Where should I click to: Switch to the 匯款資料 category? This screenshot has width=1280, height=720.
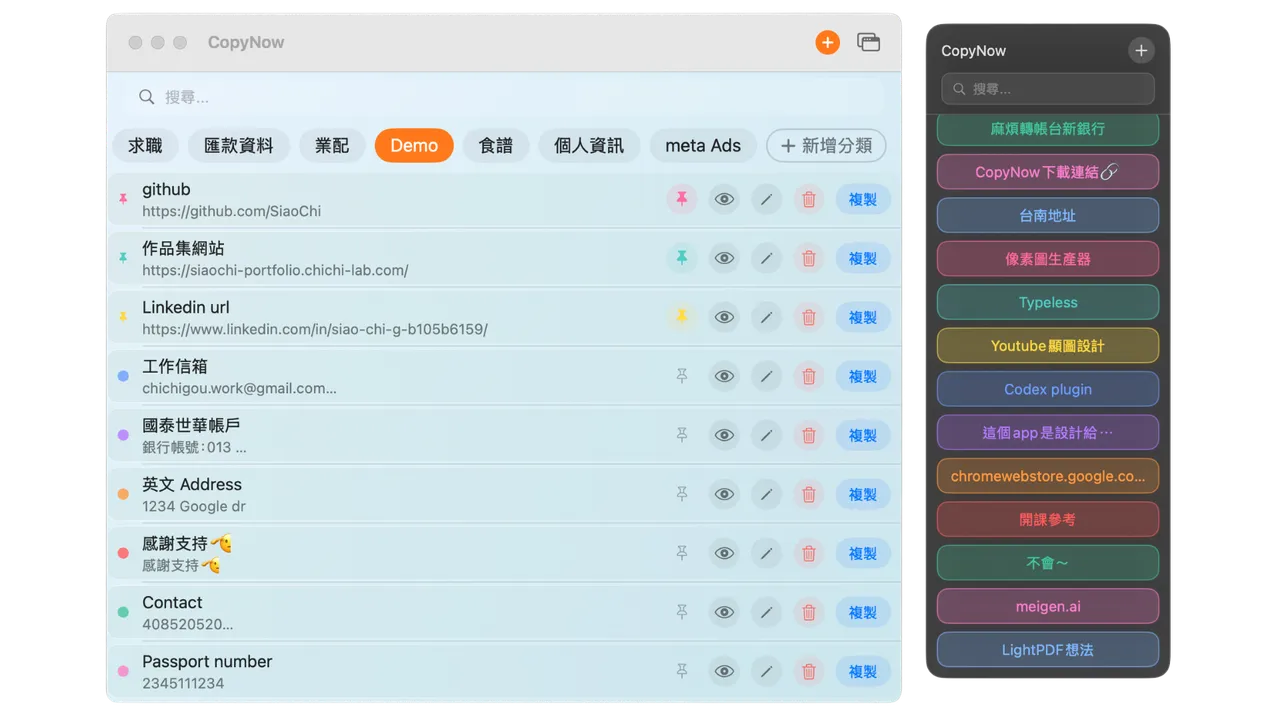click(x=239, y=145)
